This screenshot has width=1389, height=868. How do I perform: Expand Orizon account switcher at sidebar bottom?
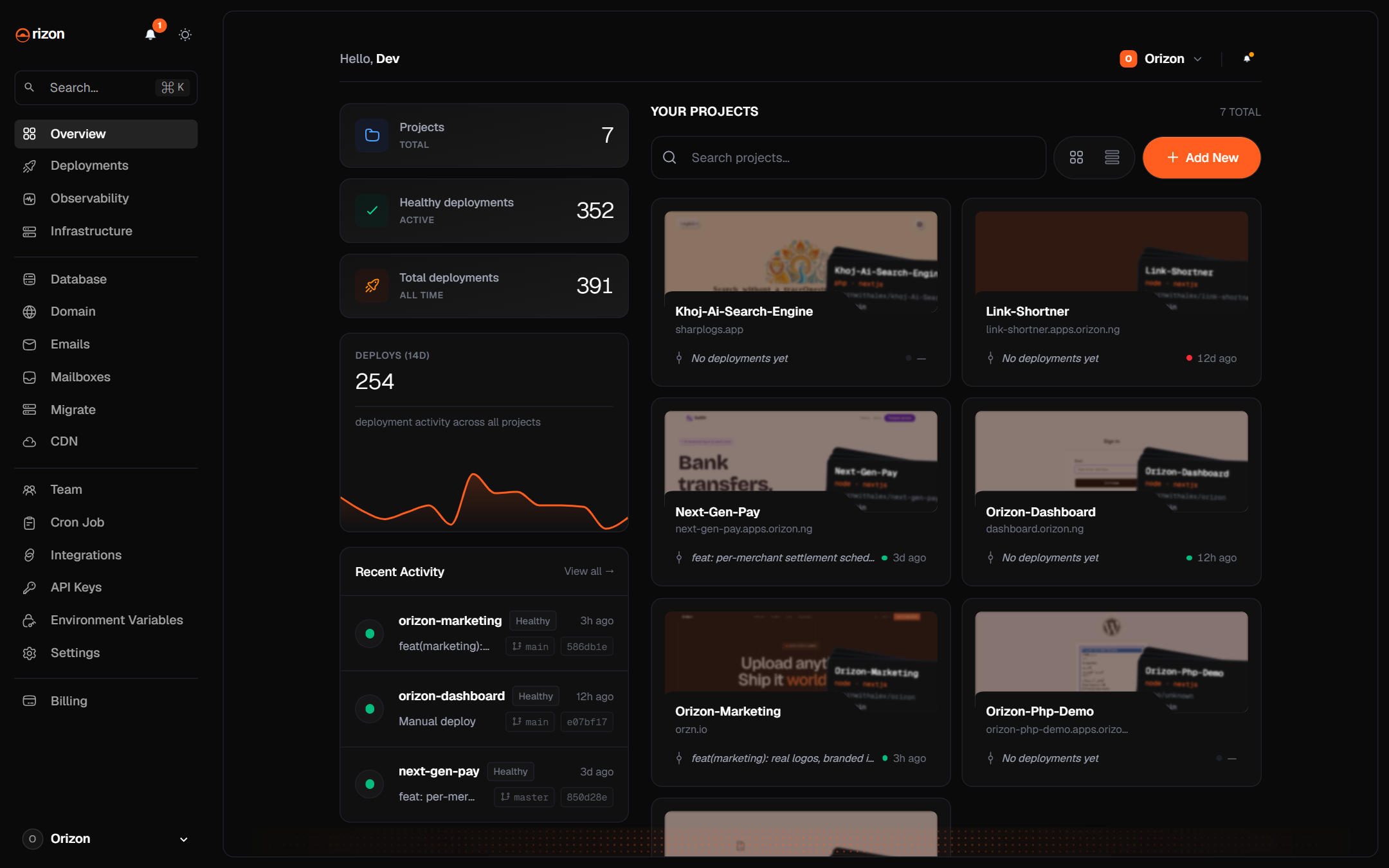[x=105, y=838]
